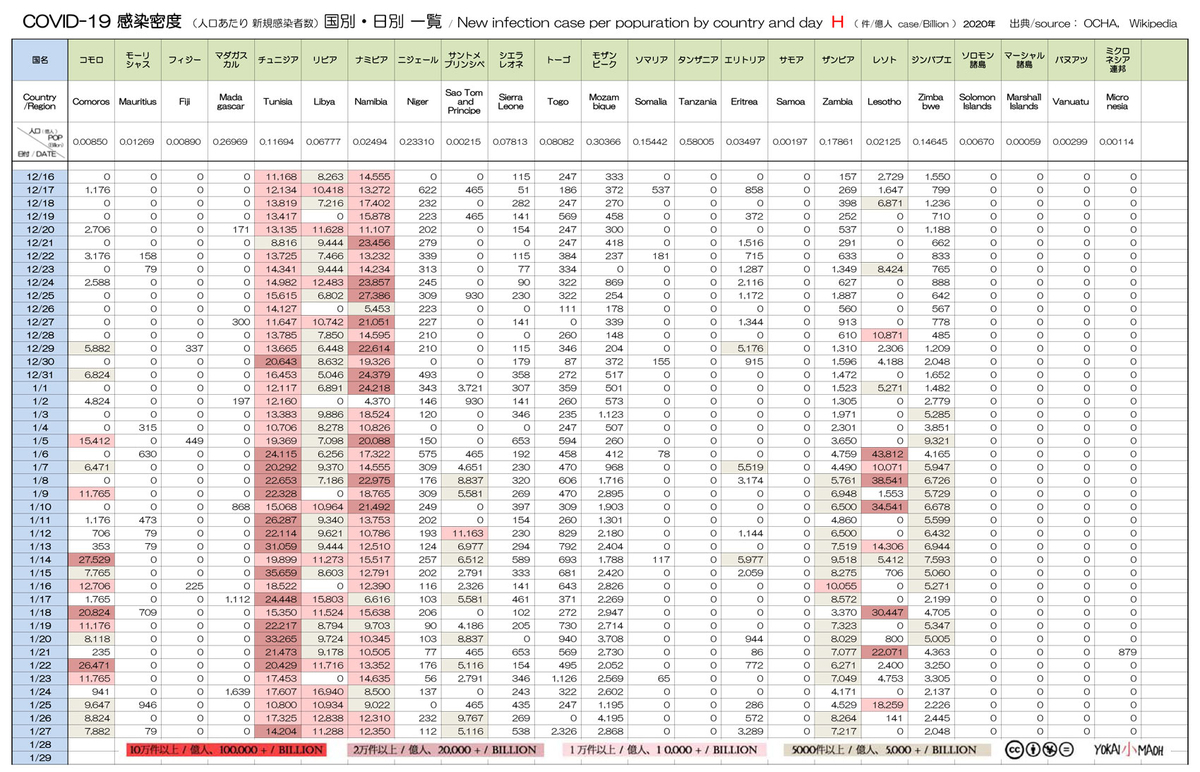1200x772 pixels.
Task: Click the Fiji column header
Action: [184, 102]
